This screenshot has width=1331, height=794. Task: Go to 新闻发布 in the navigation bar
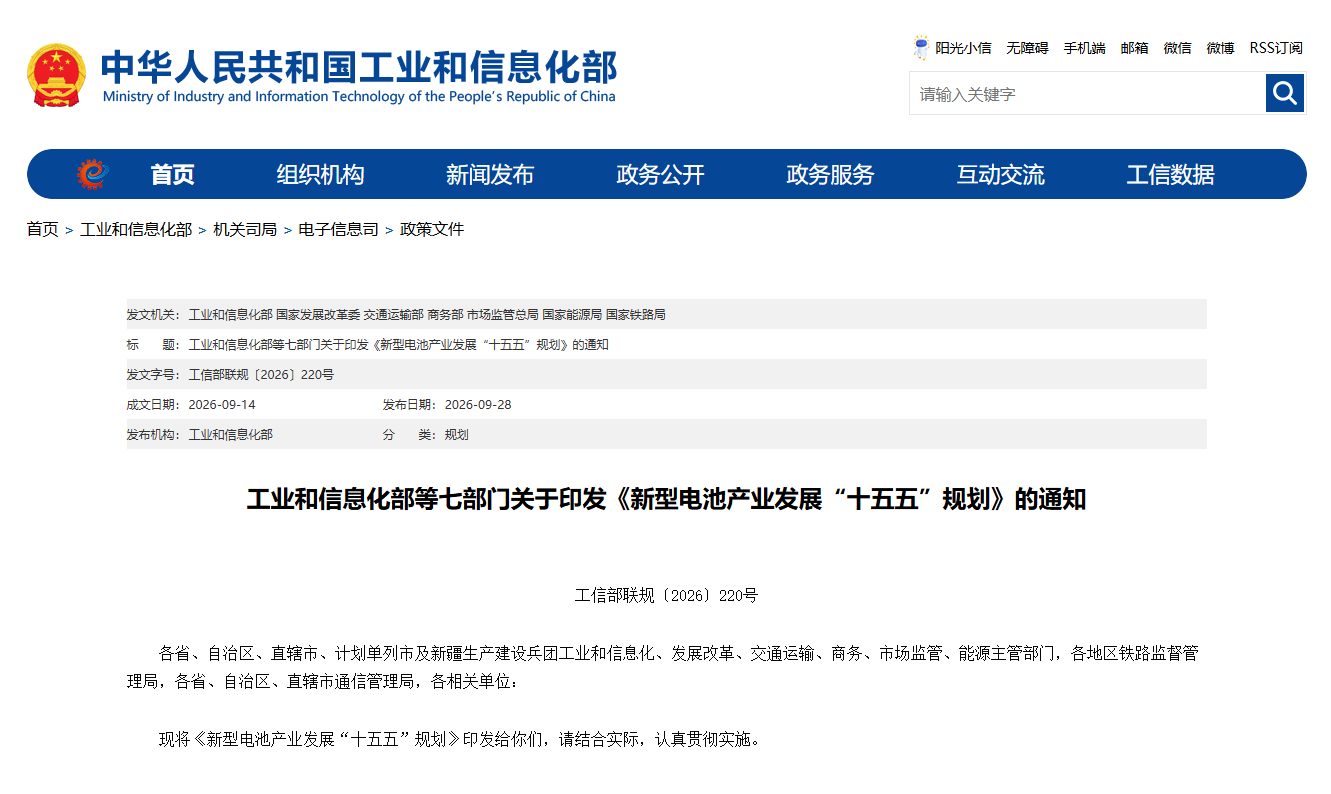point(490,175)
